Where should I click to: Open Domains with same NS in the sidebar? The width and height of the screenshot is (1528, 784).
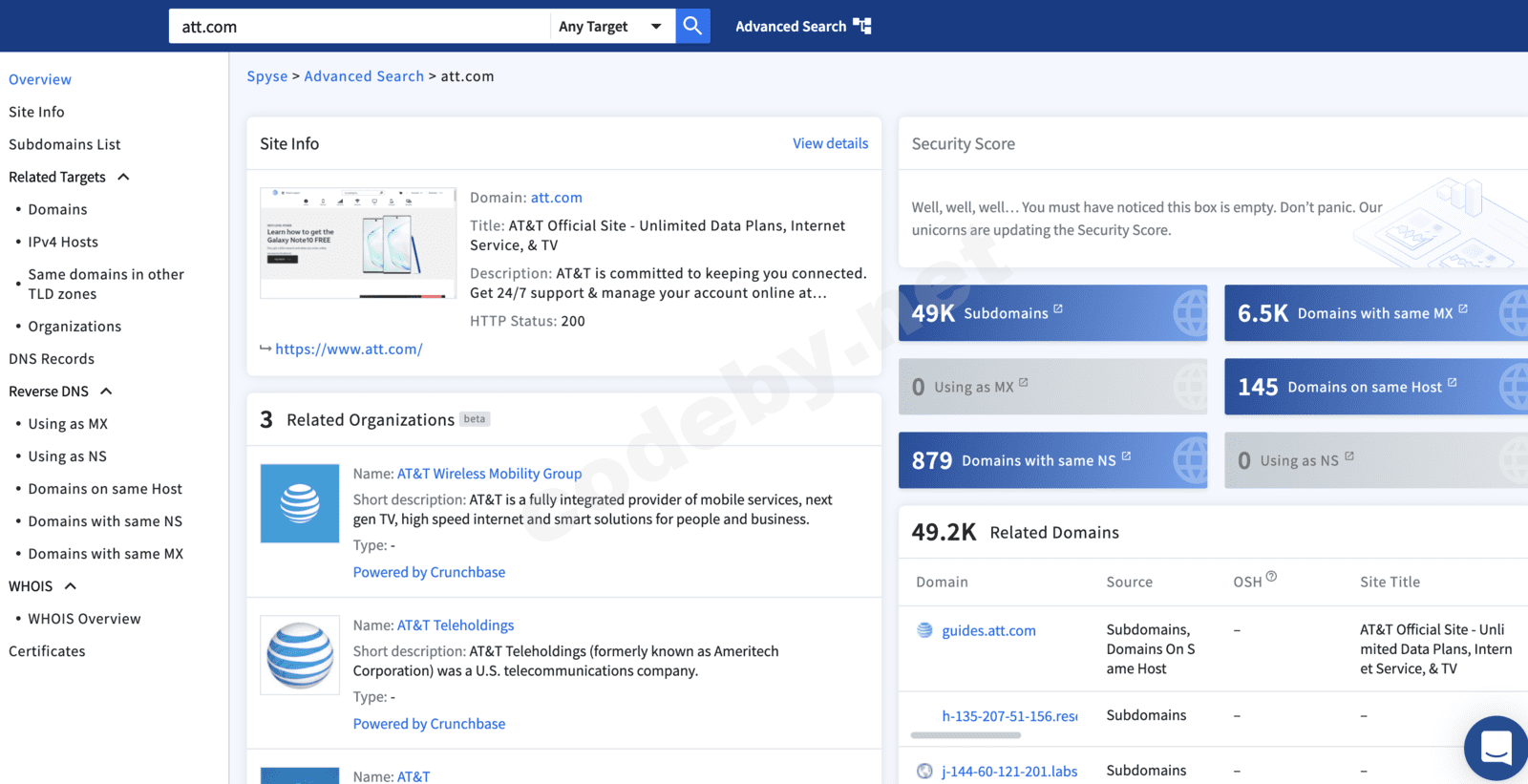coord(105,521)
